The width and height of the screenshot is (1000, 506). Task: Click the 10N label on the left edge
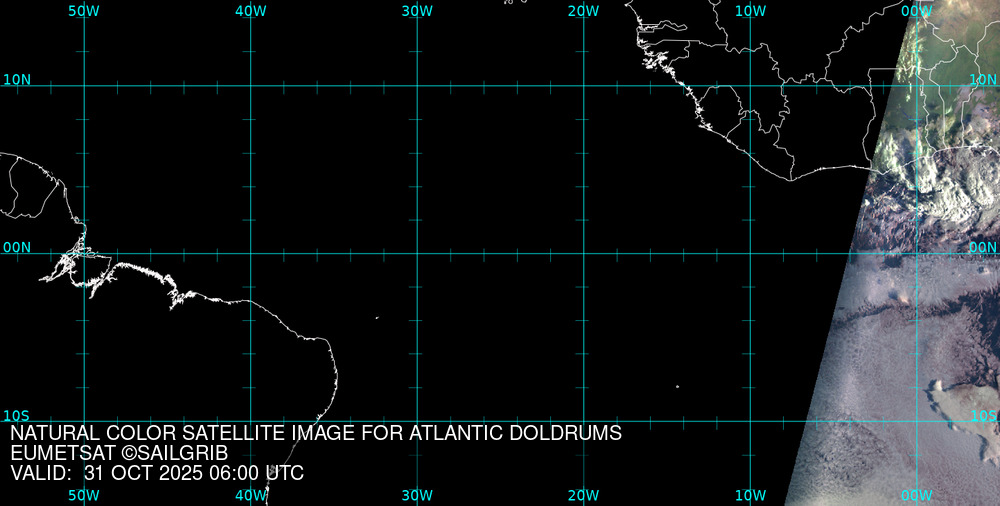[x=17, y=79]
